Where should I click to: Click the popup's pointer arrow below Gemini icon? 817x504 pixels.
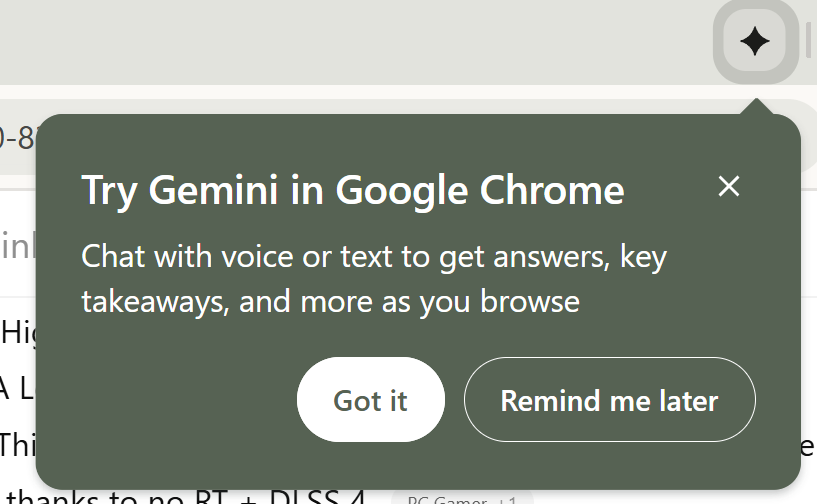757,107
